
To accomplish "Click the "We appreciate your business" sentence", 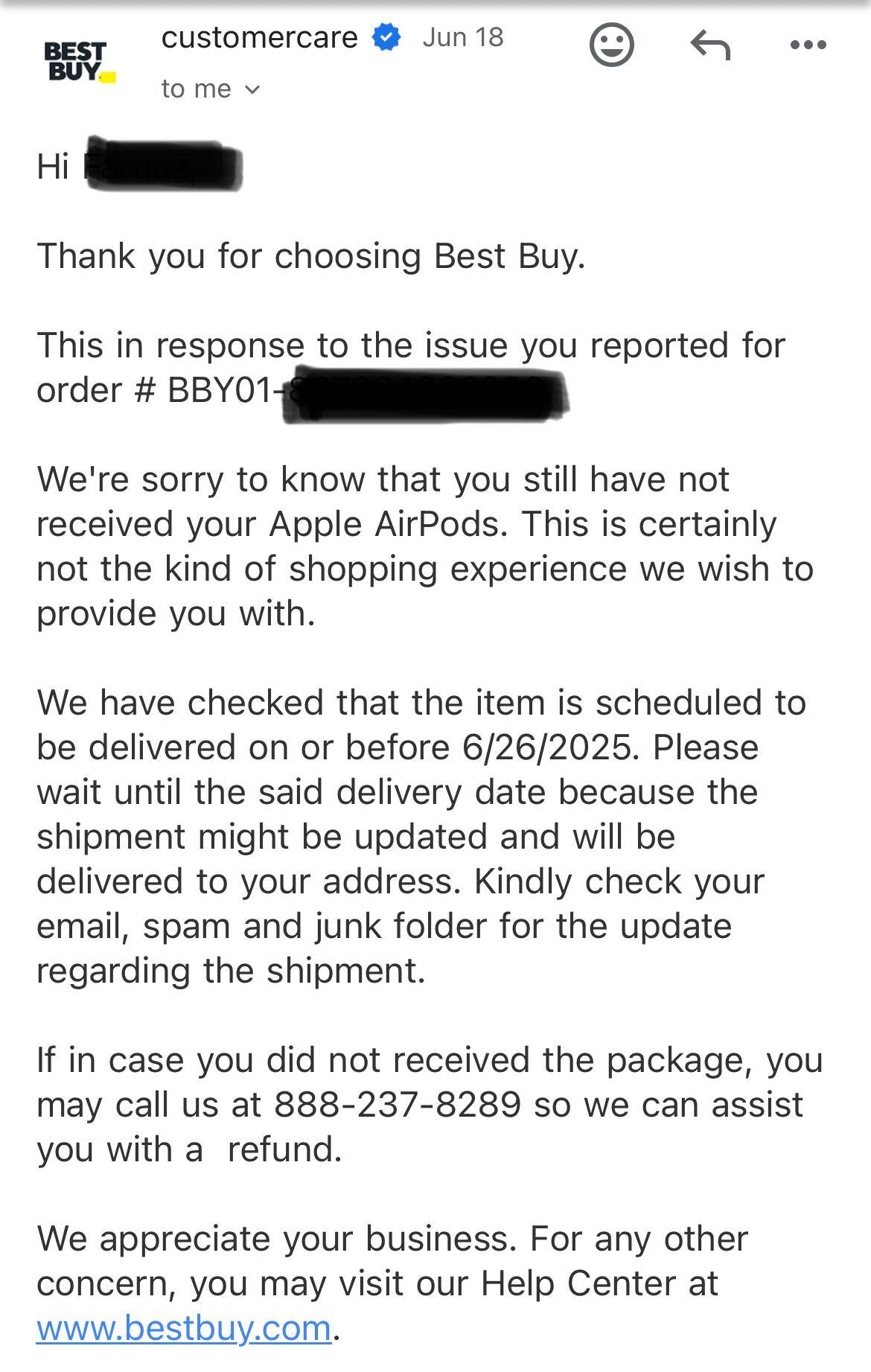I will (x=276, y=1239).
